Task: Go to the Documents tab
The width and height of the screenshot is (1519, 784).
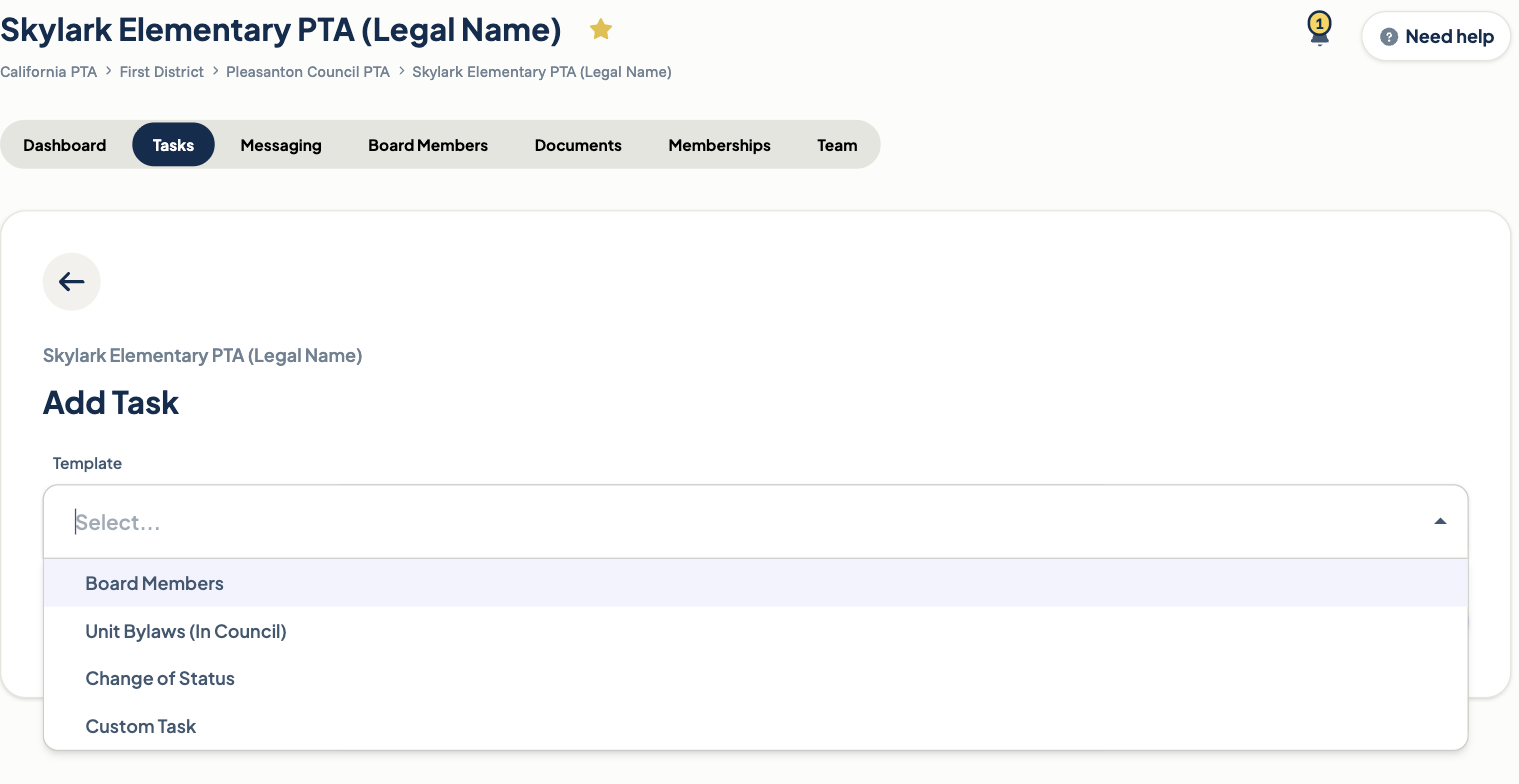Action: (578, 145)
